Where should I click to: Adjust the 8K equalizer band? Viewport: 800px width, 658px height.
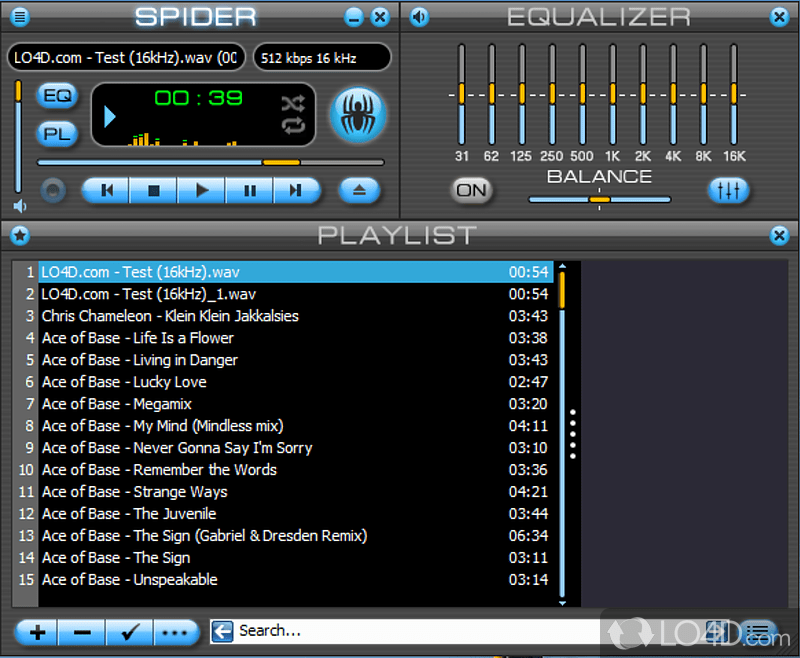tap(703, 94)
